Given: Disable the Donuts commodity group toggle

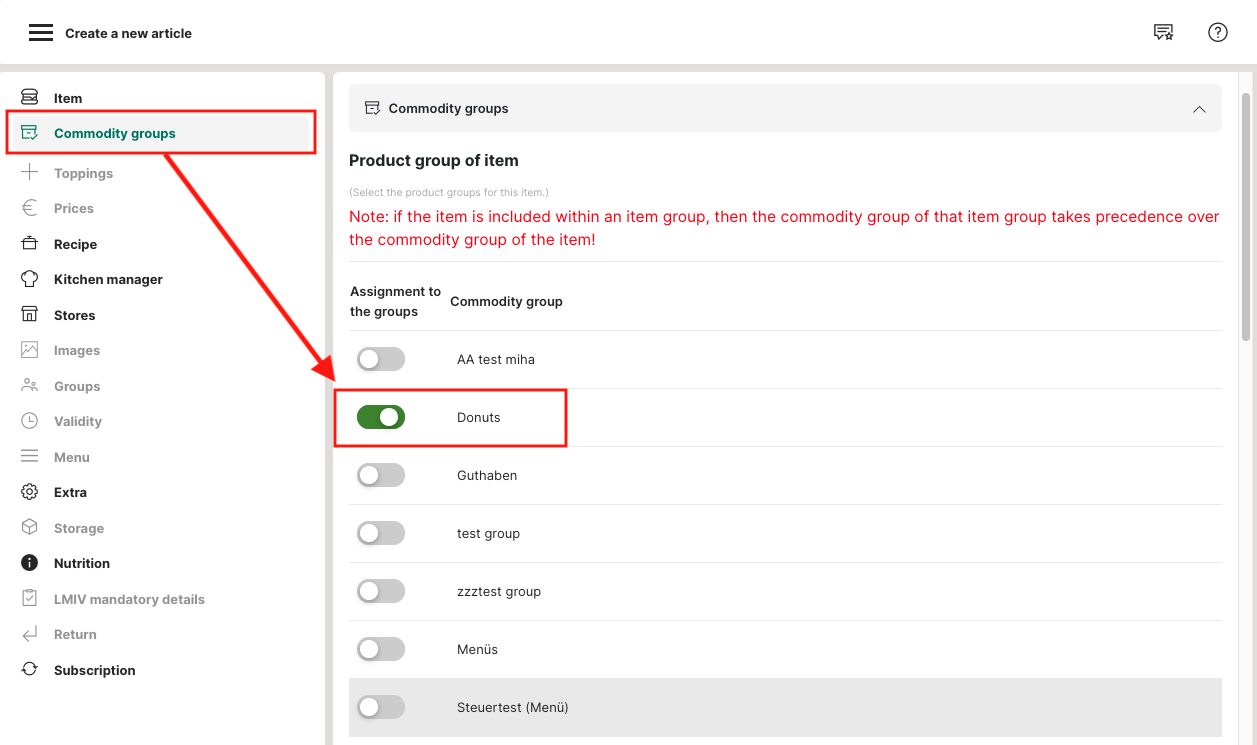Looking at the screenshot, I should pyautogui.click(x=381, y=417).
